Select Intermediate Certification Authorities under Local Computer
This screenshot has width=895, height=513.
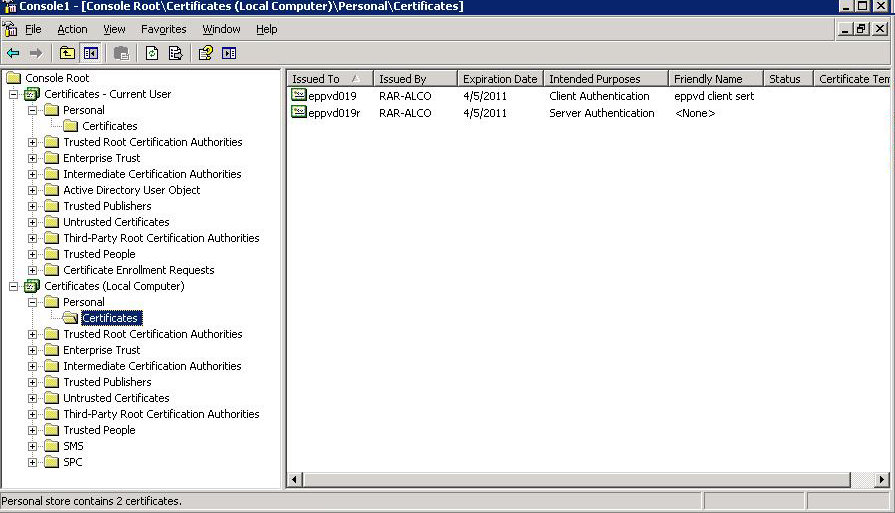[152, 366]
